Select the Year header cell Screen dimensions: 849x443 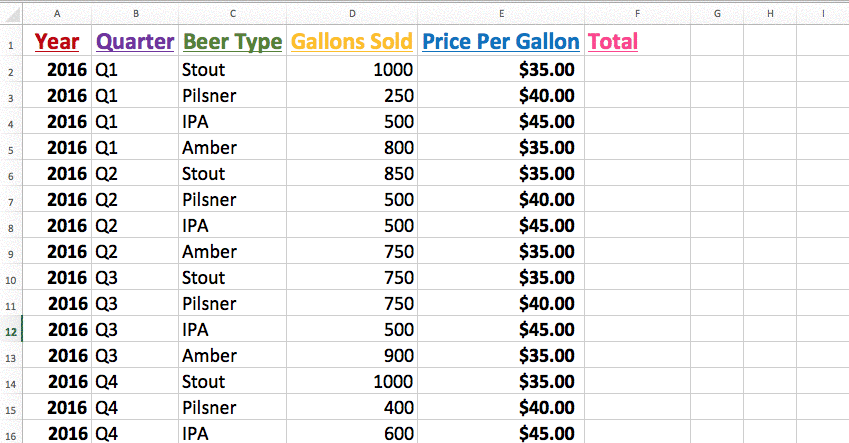(56, 42)
